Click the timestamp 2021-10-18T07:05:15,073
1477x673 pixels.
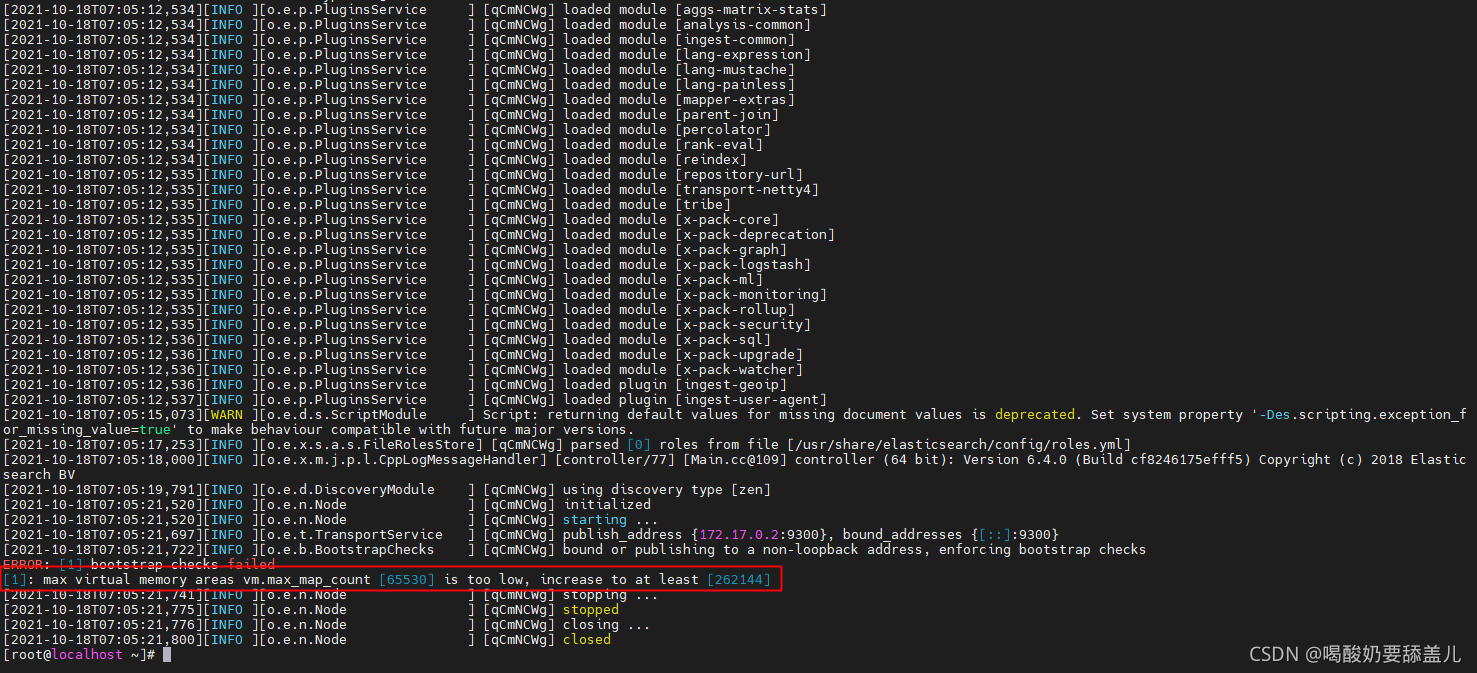click(103, 415)
